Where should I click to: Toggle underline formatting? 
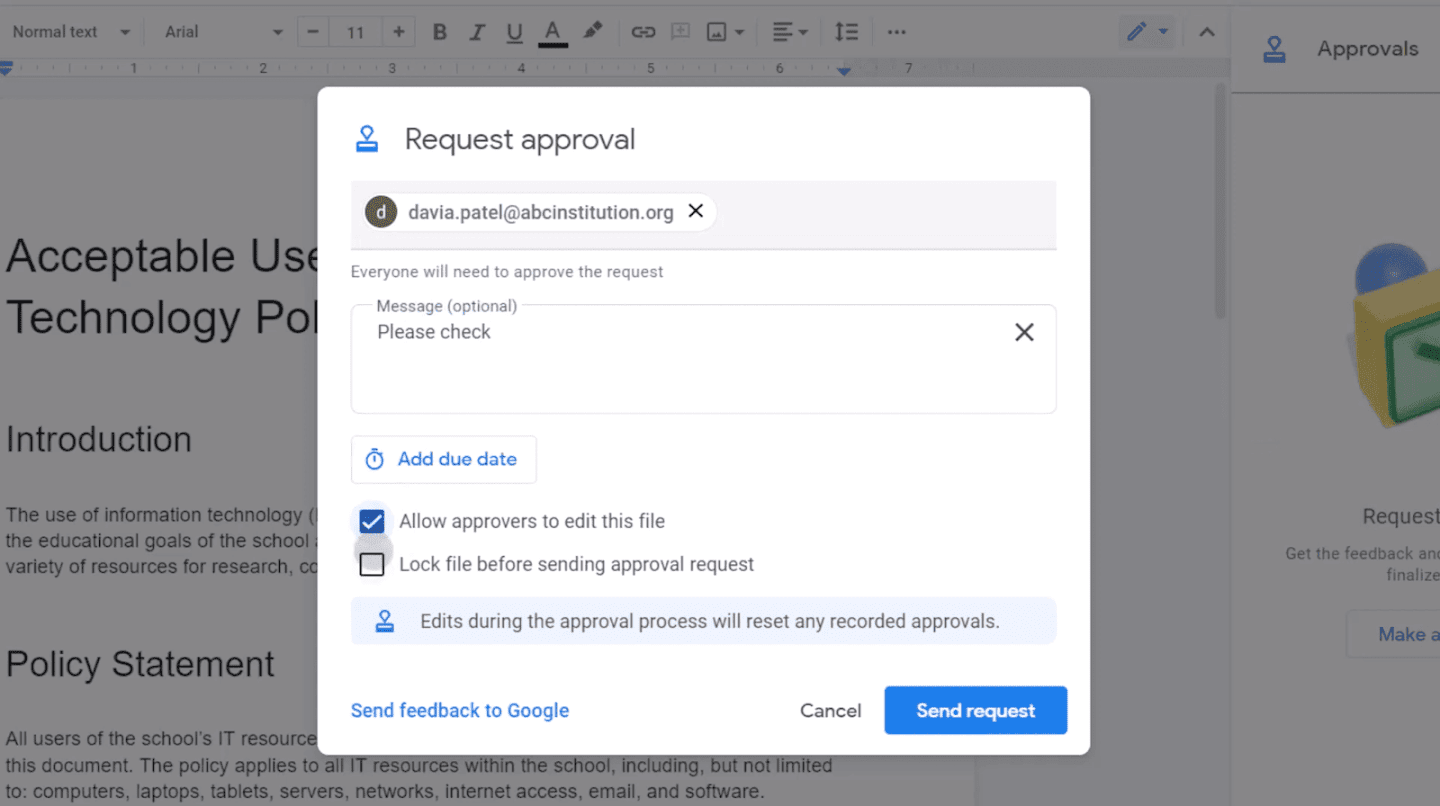514,32
